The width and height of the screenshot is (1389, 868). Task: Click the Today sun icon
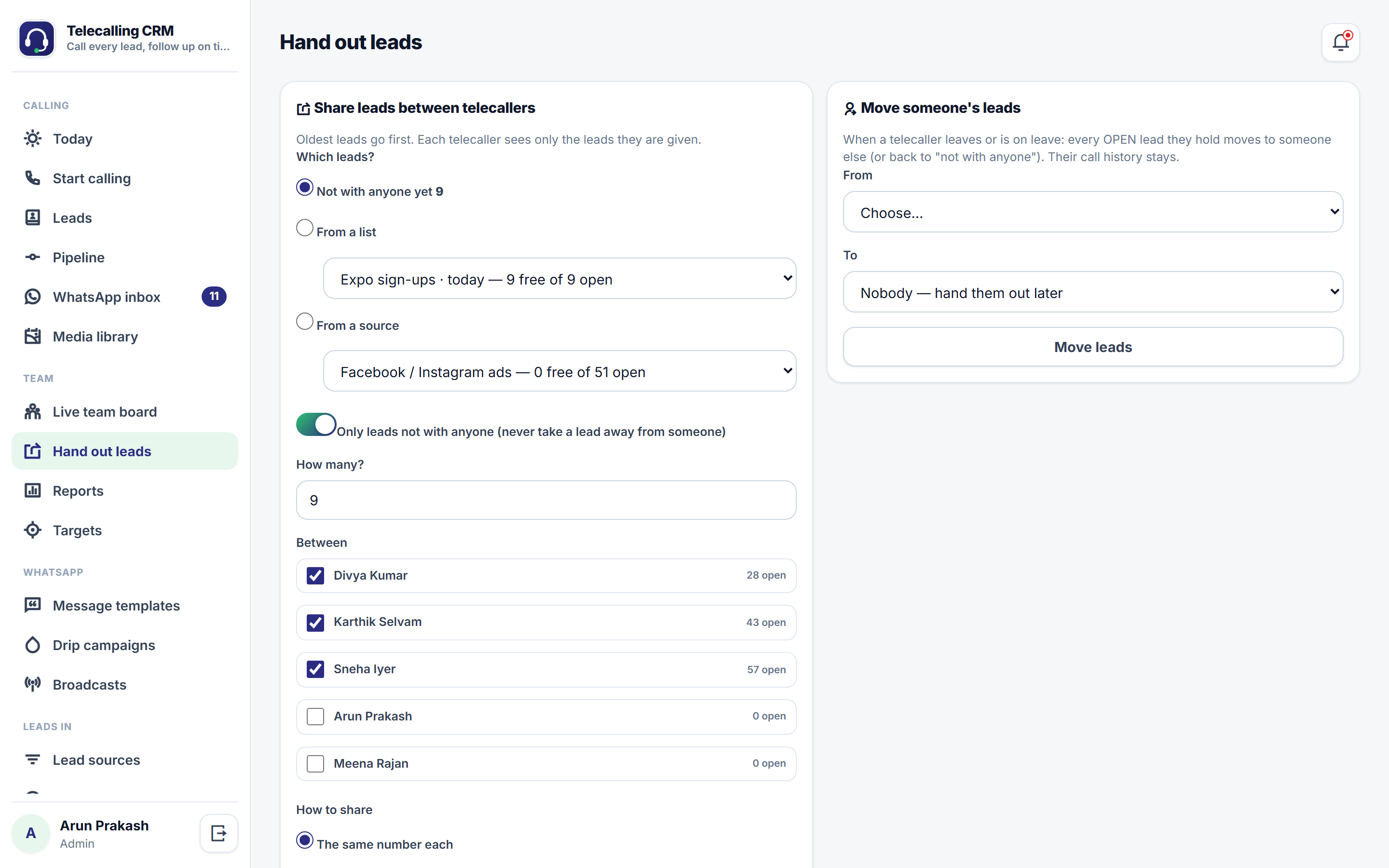point(33,138)
